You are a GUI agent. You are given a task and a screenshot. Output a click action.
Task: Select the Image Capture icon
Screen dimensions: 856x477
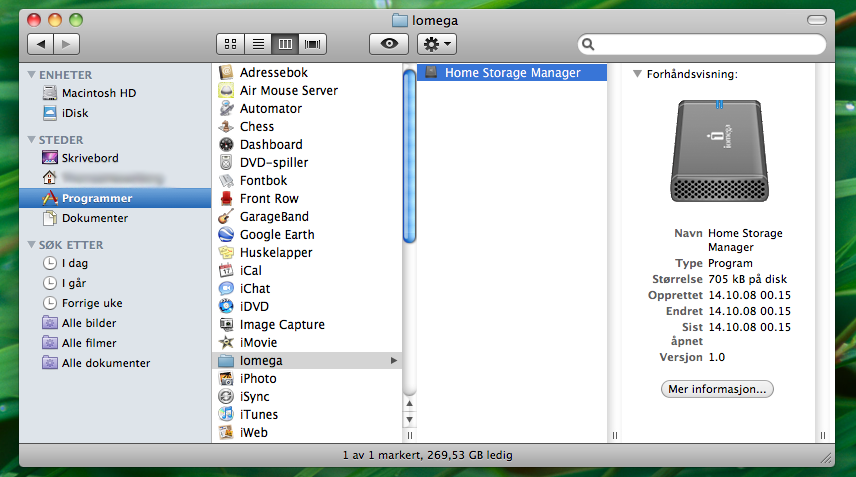(226, 324)
